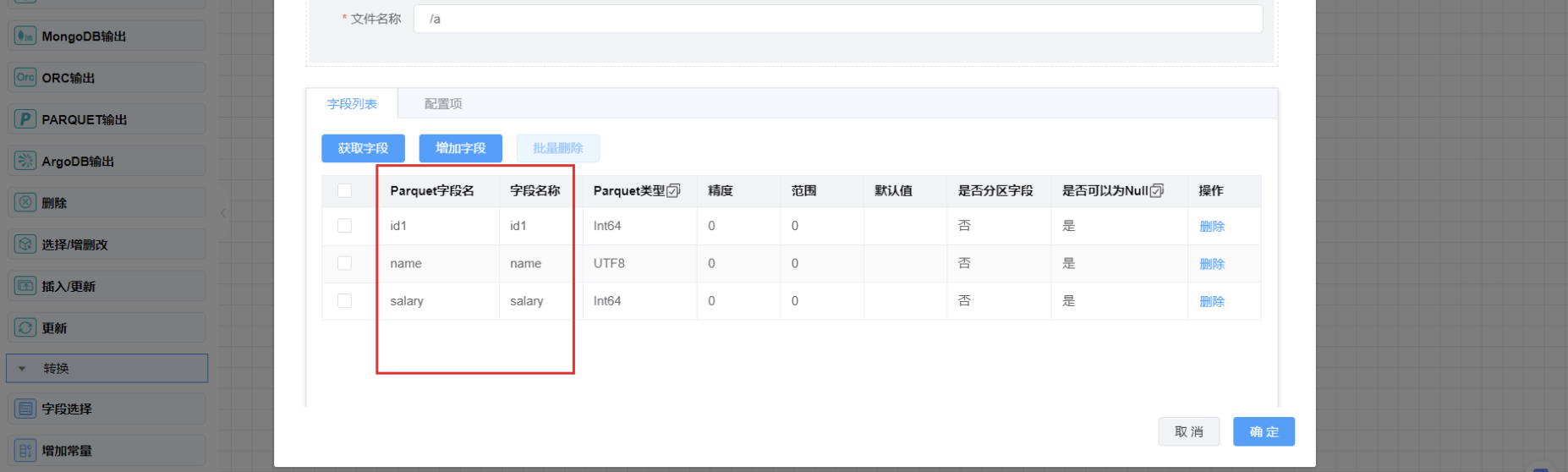Image resolution: width=1568 pixels, height=472 pixels.
Task: Open 是否可以为Null column batch edit icon
Action: 1157,191
